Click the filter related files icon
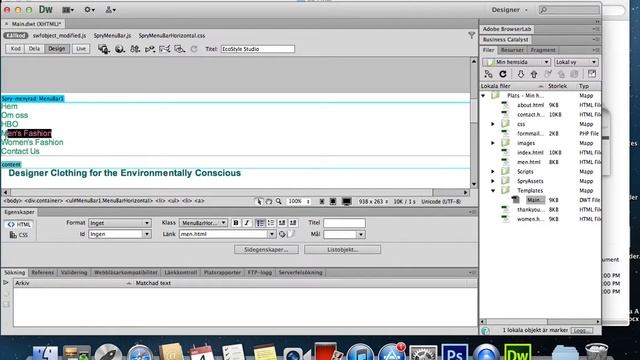Image resolution: width=640 pixels, height=360 pixels. (471, 36)
